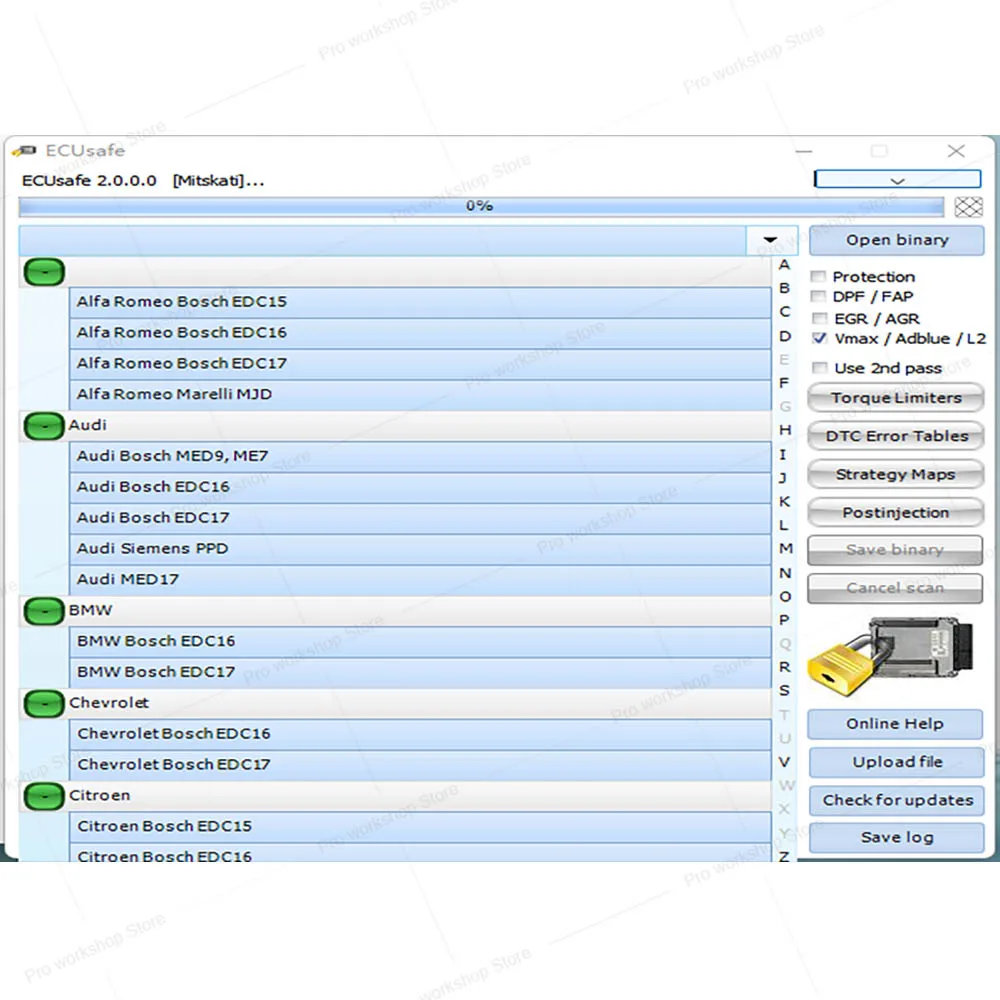Click the Save binary button
Image resolution: width=1000 pixels, height=1000 pixels.
coord(895,550)
